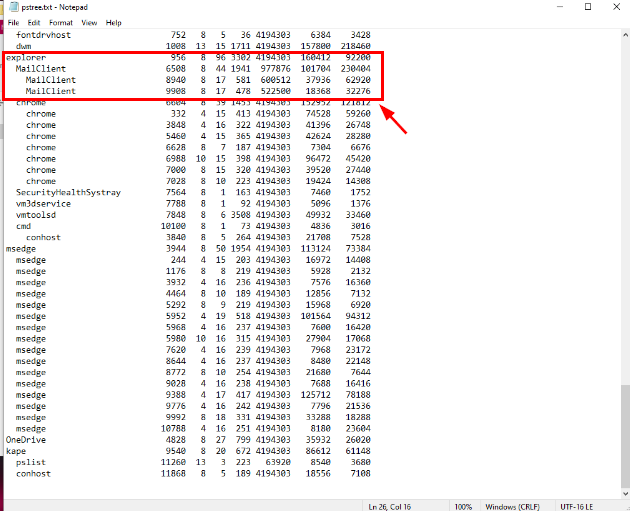
Task: Click the 'vm3dservice' process name
Action: click(x=43, y=204)
